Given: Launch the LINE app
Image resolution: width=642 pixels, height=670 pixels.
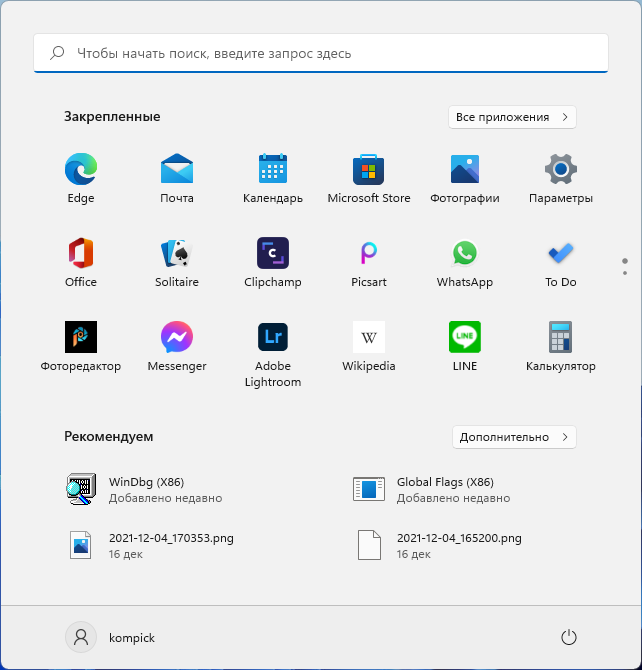Looking at the screenshot, I should pos(465,347).
